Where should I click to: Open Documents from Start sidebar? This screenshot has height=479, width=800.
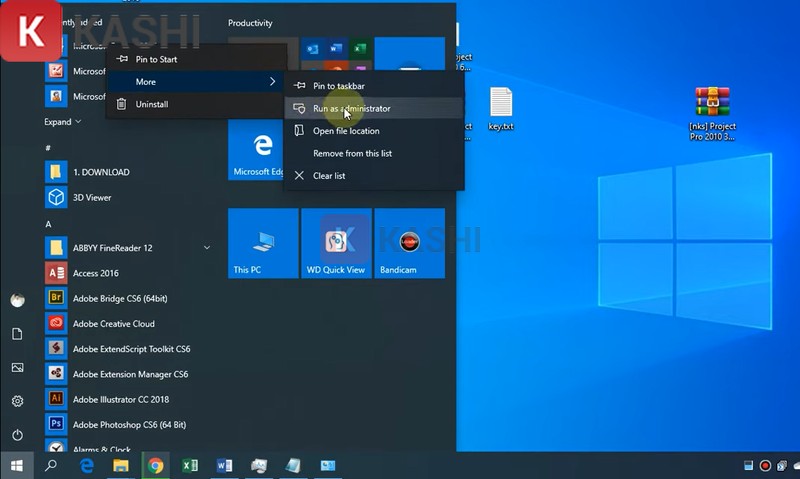coord(17,334)
